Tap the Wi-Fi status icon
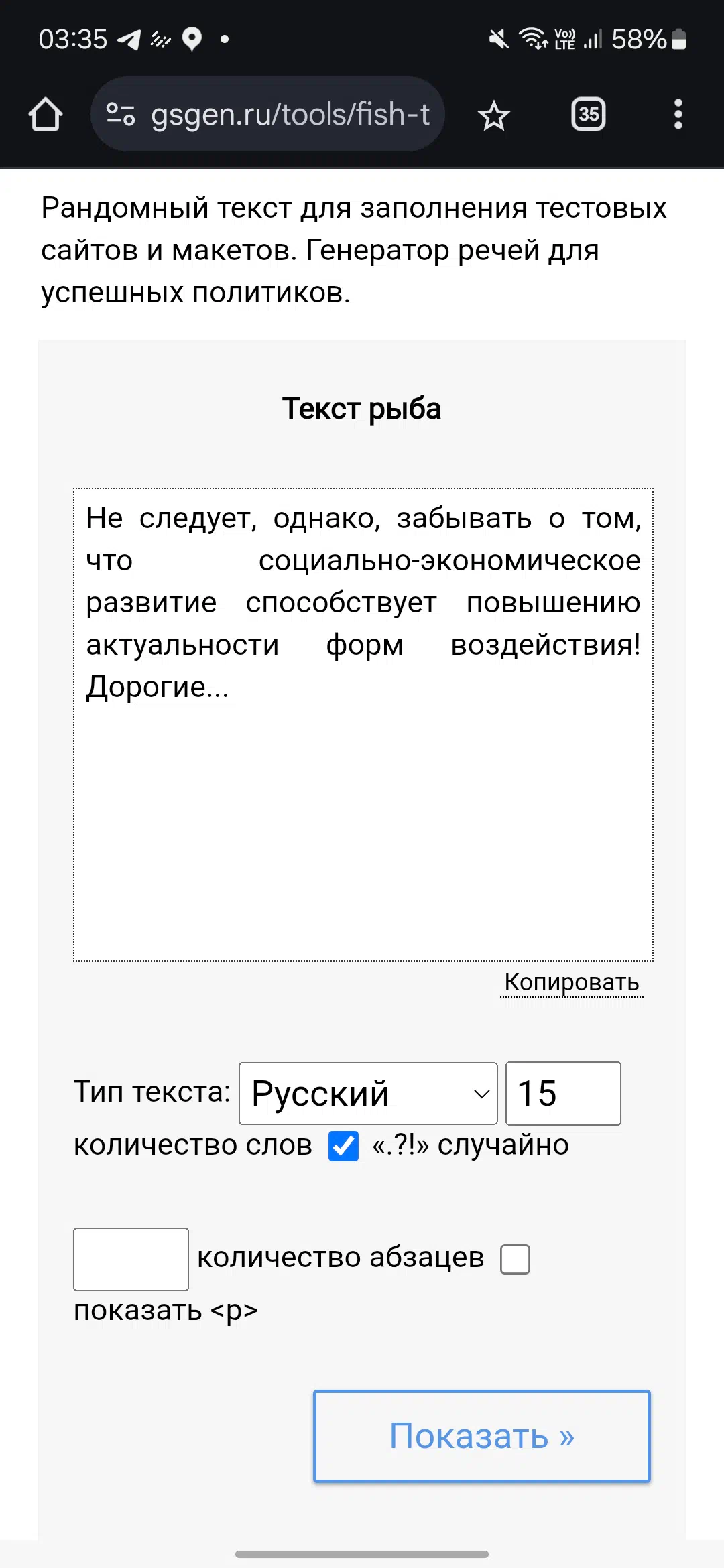This screenshot has height=1568, width=724. coord(534,39)
